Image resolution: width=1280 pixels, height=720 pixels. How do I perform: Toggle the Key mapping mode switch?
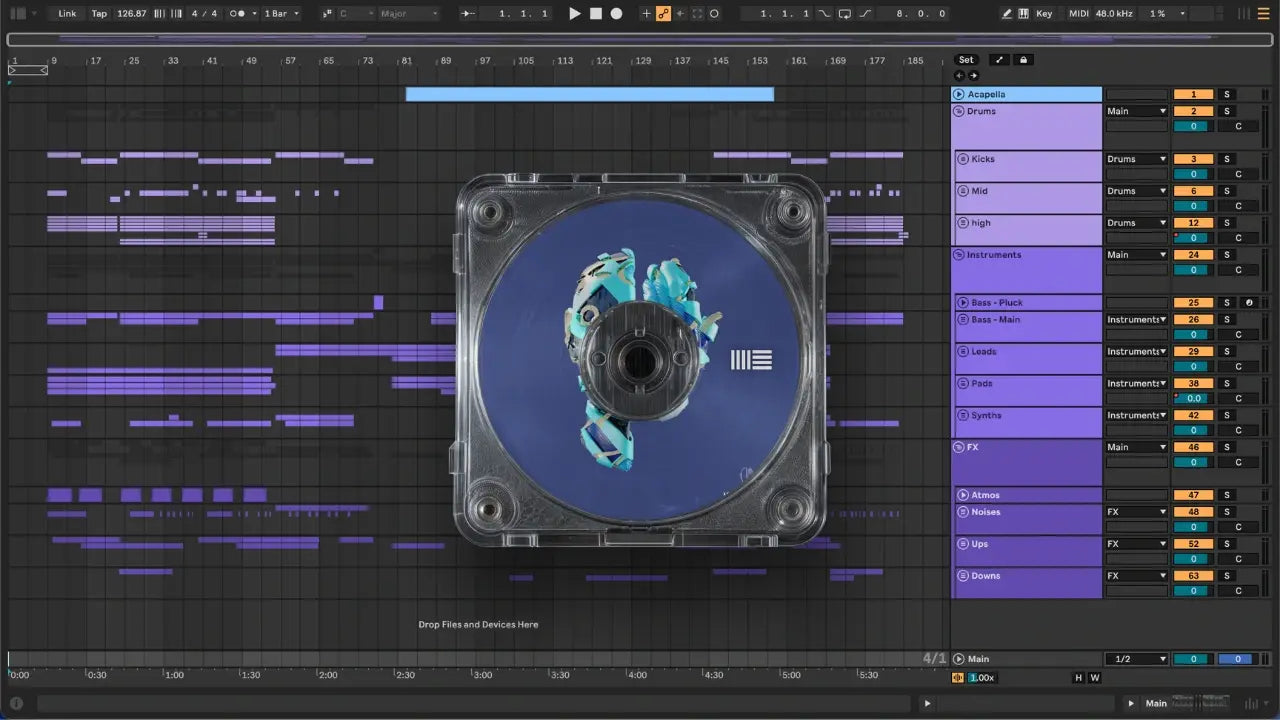(x=1044, y=14)
